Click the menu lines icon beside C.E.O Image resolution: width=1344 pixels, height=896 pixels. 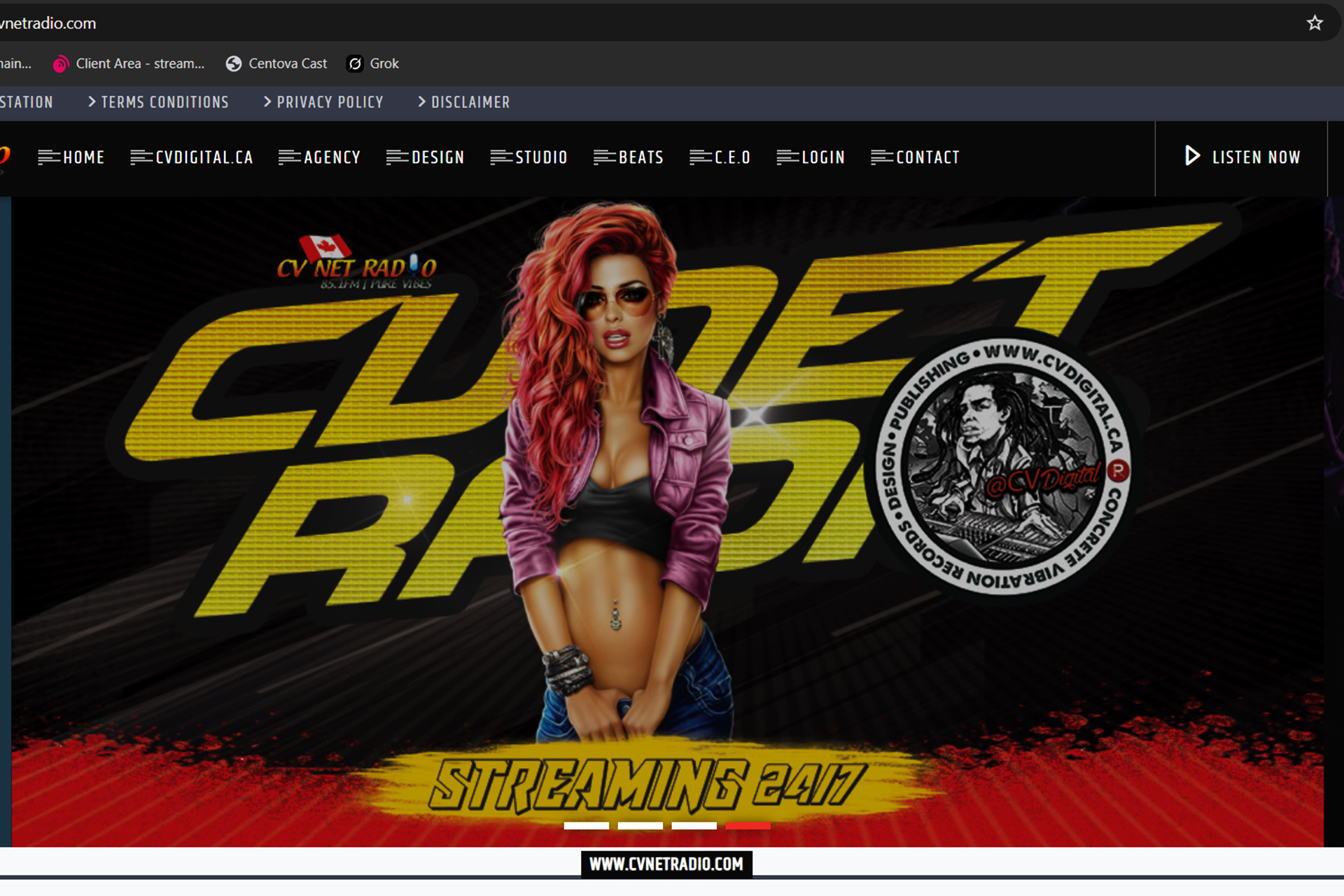(700, 157)
